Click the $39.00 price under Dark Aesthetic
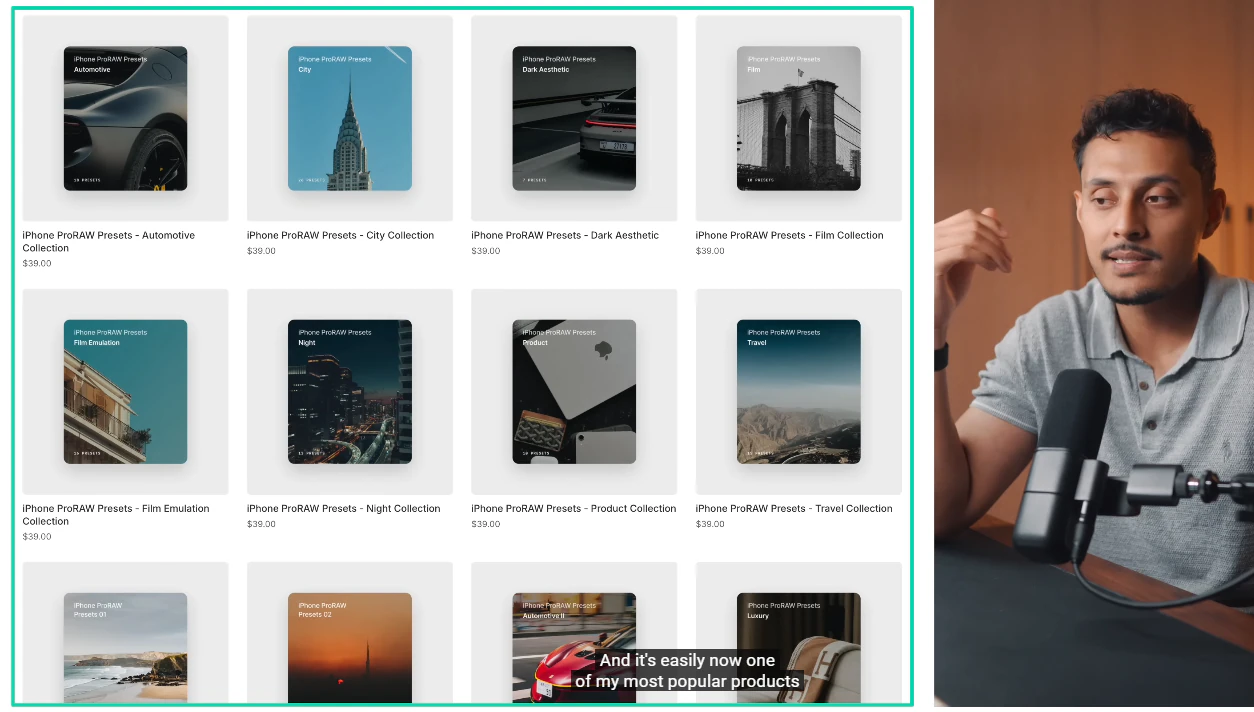This screenshot has height=712, width=1254. pos(486,251)
